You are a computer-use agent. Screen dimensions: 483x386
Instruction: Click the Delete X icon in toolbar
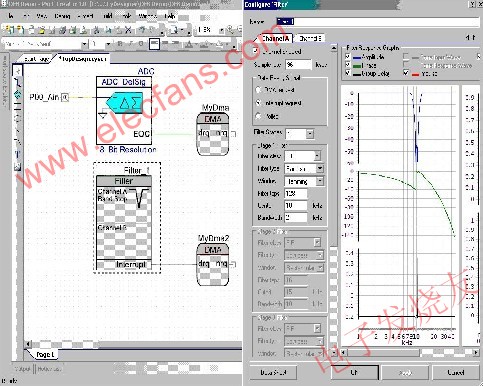pos(128,30)
